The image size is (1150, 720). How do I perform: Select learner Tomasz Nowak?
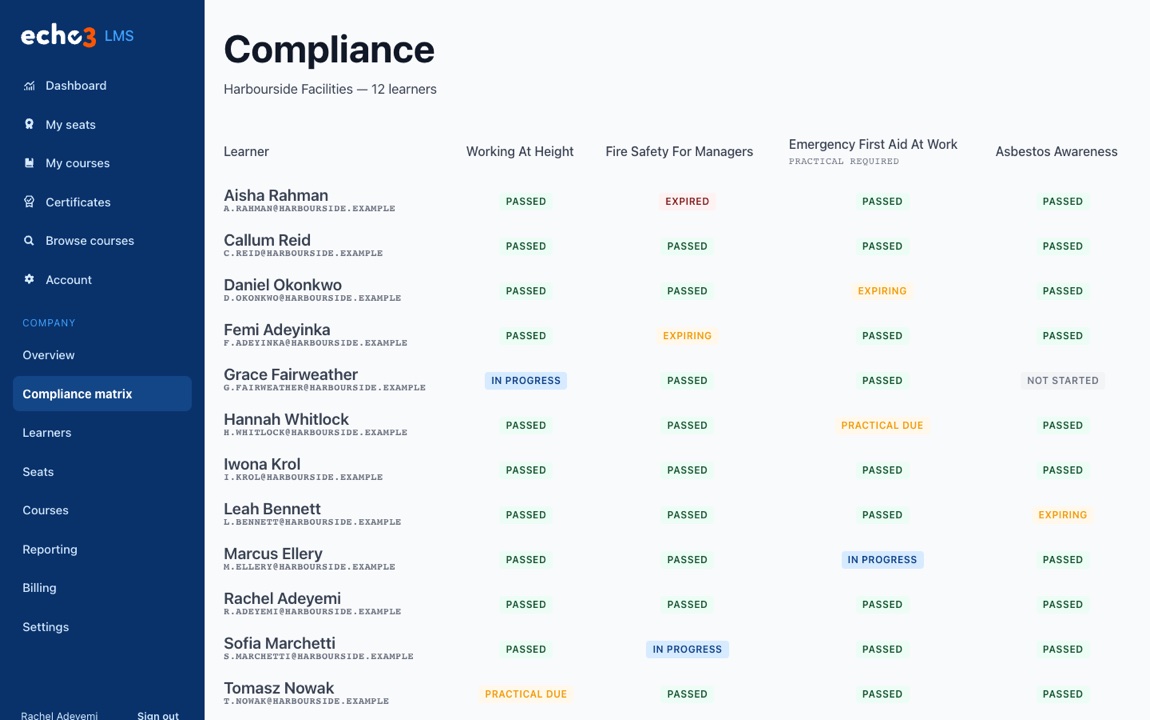279,688
